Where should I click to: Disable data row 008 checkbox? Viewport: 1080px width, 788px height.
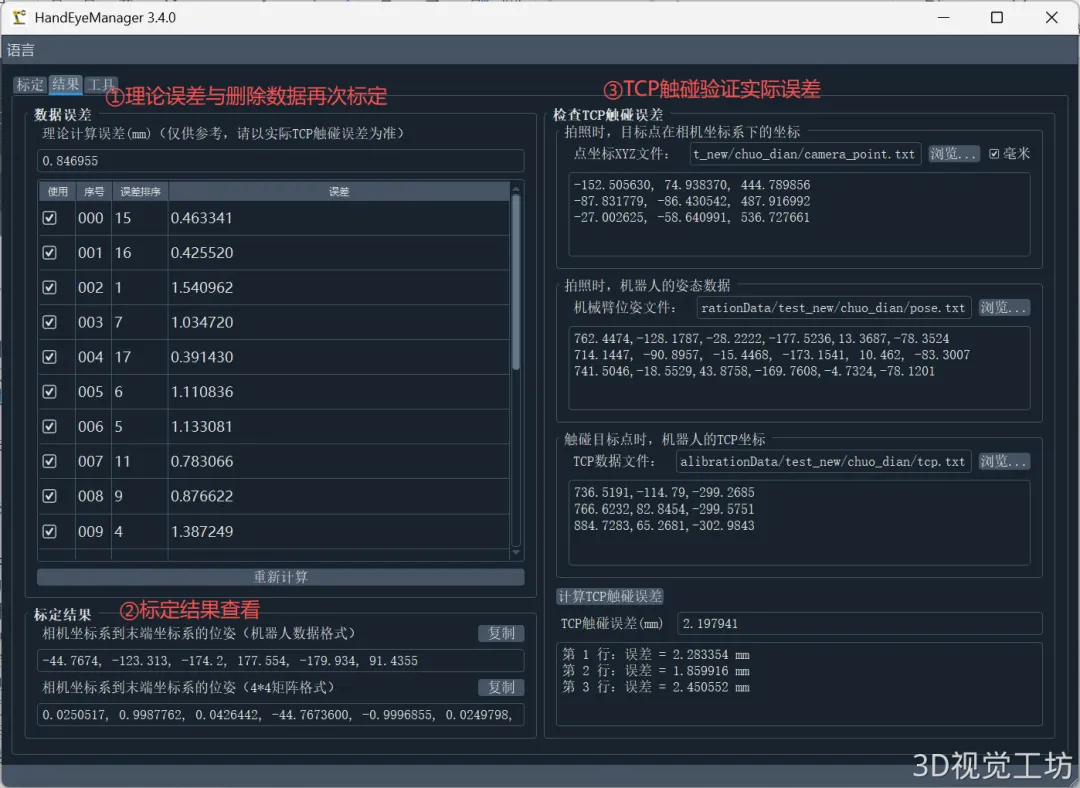[x=50, y=496]
